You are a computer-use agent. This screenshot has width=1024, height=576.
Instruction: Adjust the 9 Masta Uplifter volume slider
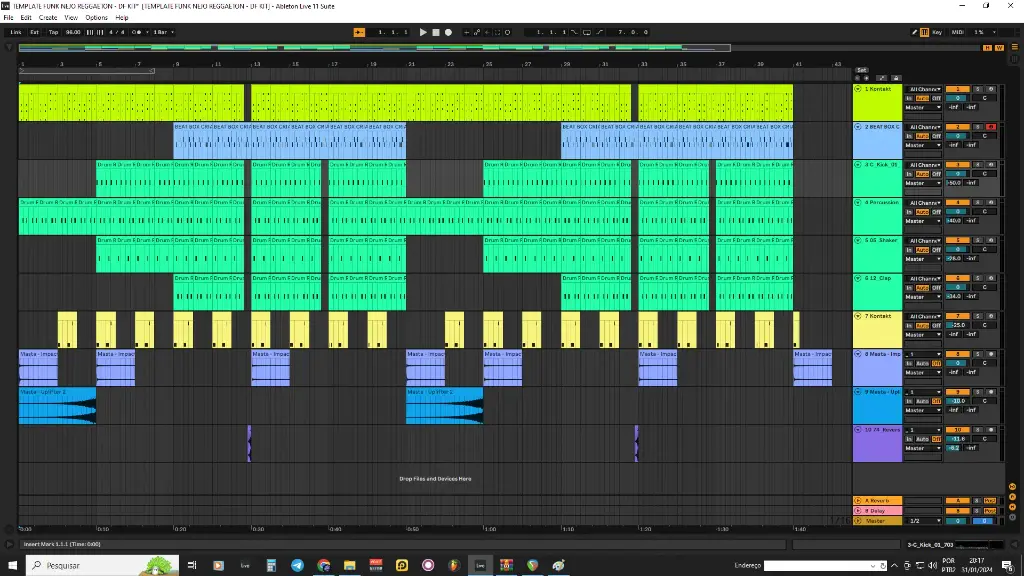[957, 401]
